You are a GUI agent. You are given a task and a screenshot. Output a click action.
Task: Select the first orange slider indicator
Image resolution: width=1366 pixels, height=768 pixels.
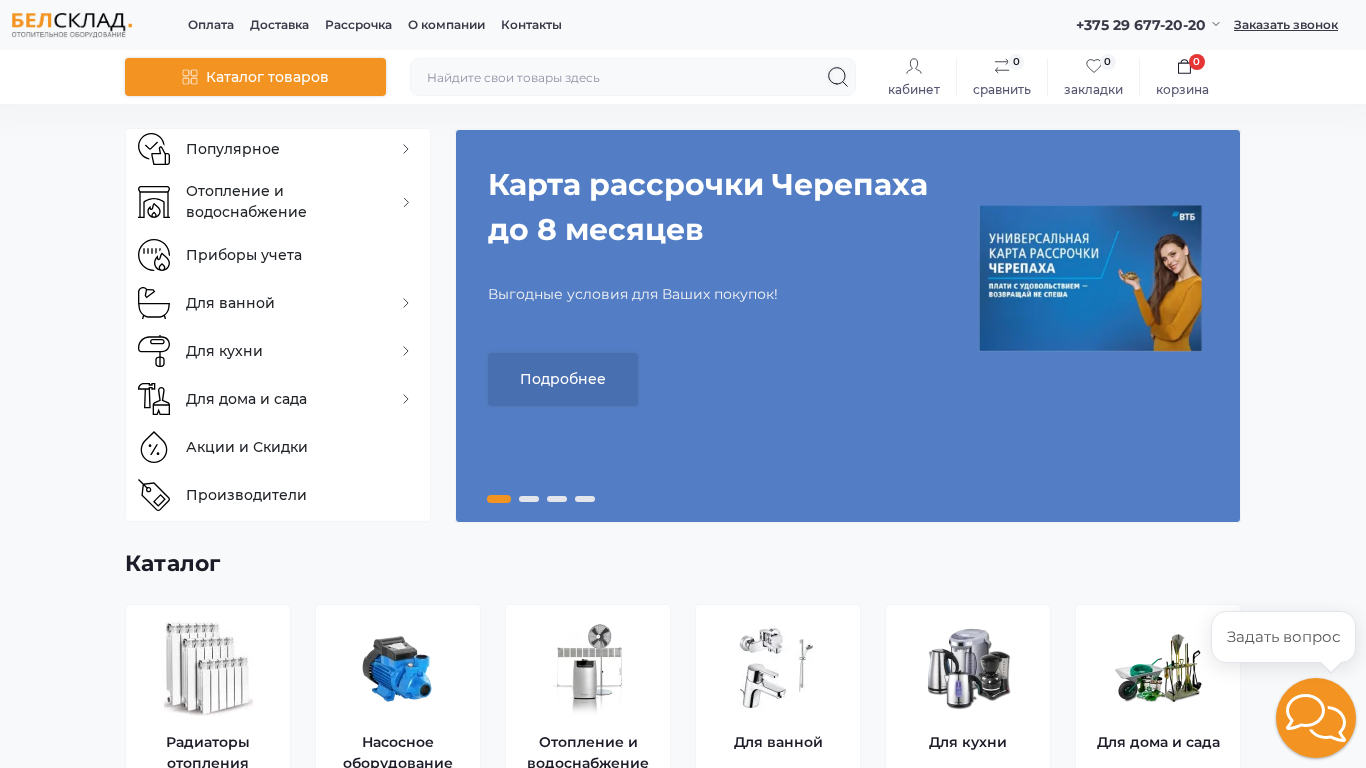click(x=499, y=499)
